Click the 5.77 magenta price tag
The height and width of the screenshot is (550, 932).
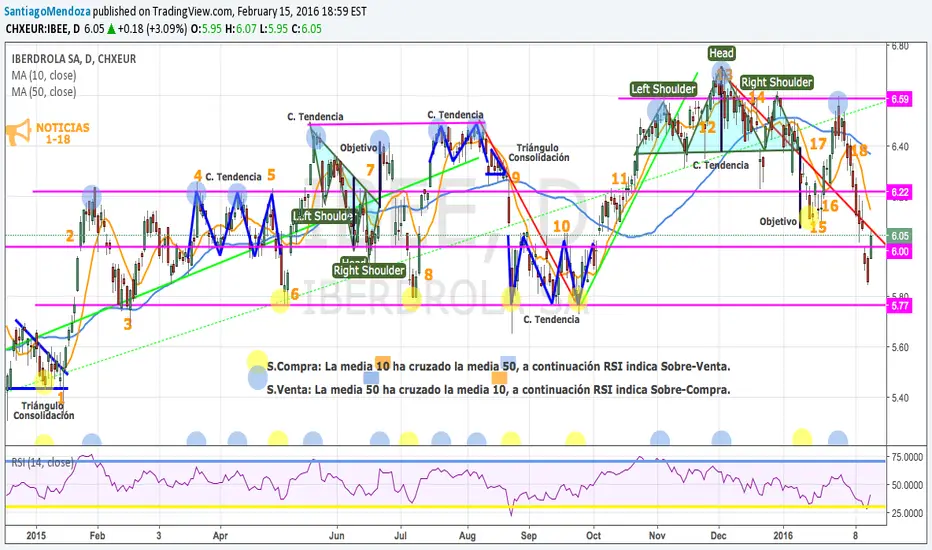tap(899, 306)
